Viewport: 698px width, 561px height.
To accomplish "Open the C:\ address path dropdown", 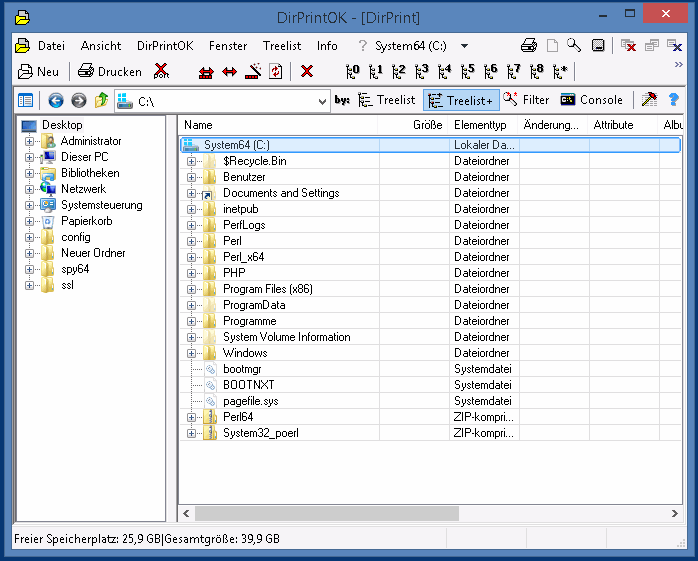I will point(322,102).
